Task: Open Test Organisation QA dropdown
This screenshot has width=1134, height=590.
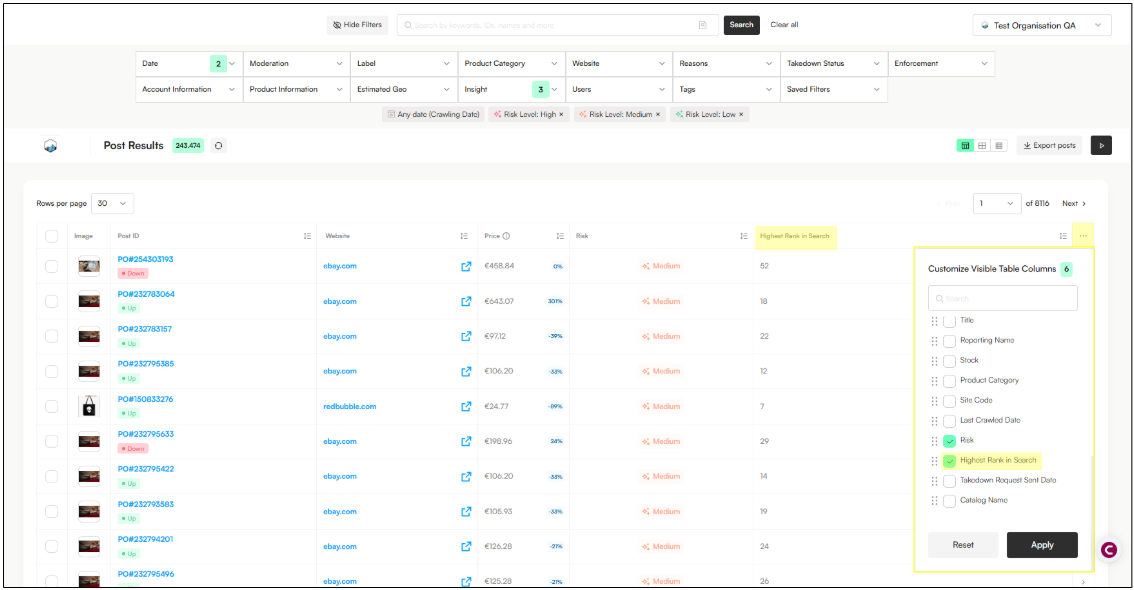Action: pyautogui.click(x=1041, y=25)
